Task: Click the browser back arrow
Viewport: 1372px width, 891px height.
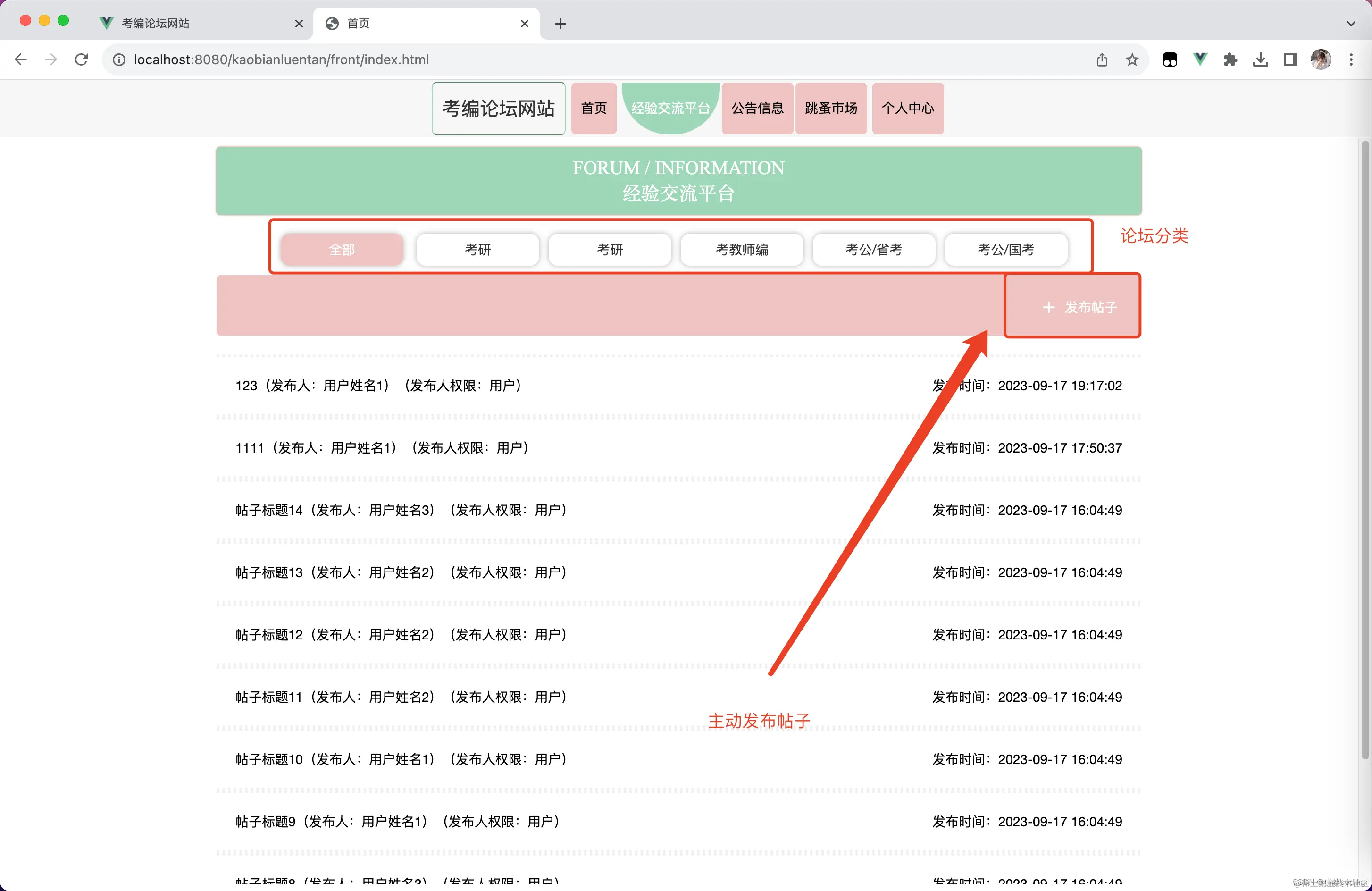Action: click(x=21, y=59)
